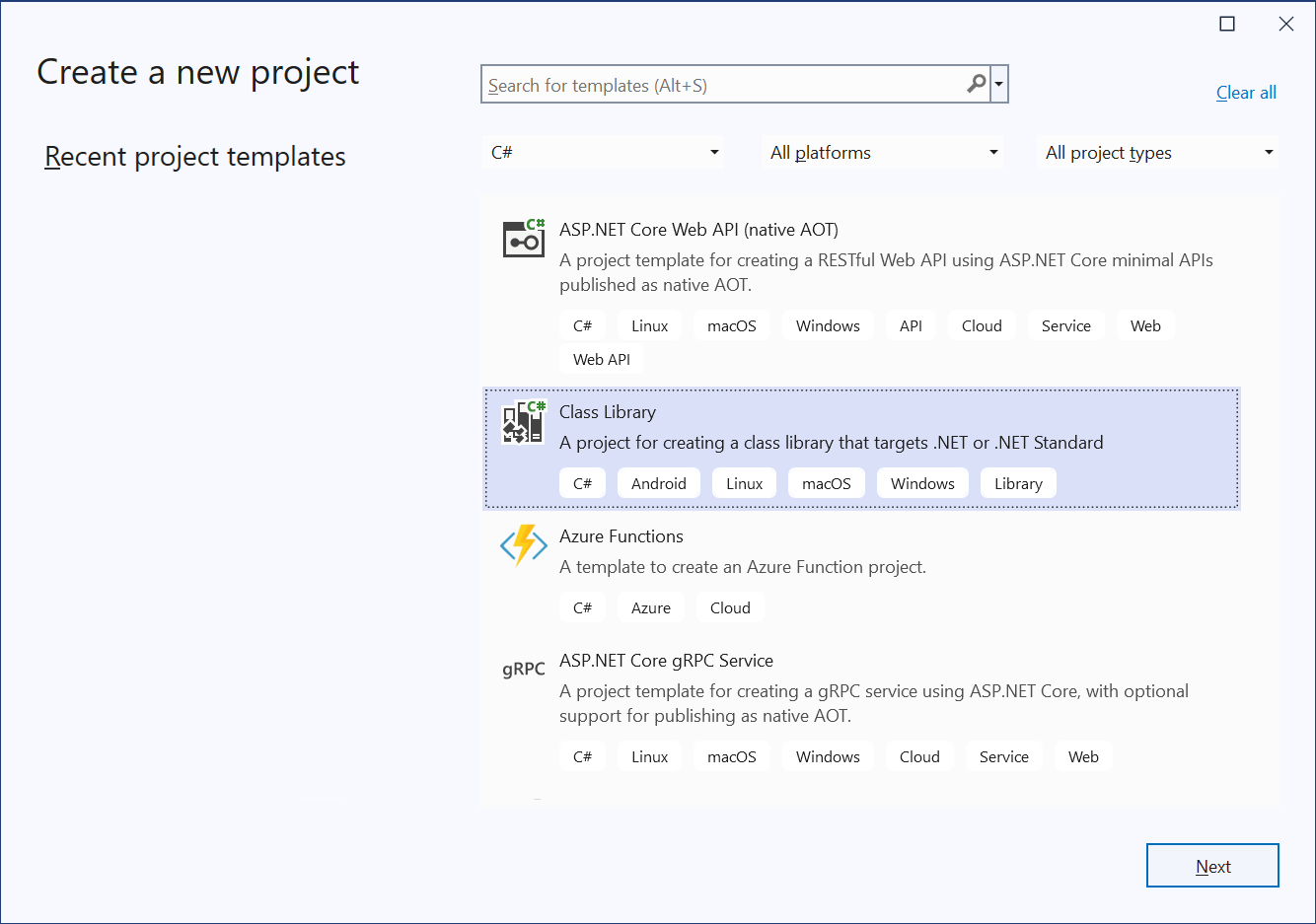Click the 'API' tag chip
The height and width of the screenshot is (924, 1316).
(x=912, y=325)
